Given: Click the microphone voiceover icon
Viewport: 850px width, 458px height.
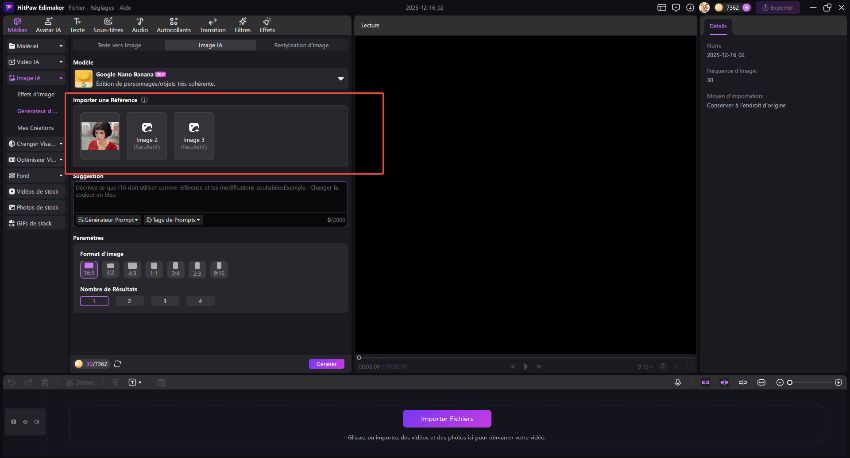Looking at the screenshot, I should tap(677, 382).
